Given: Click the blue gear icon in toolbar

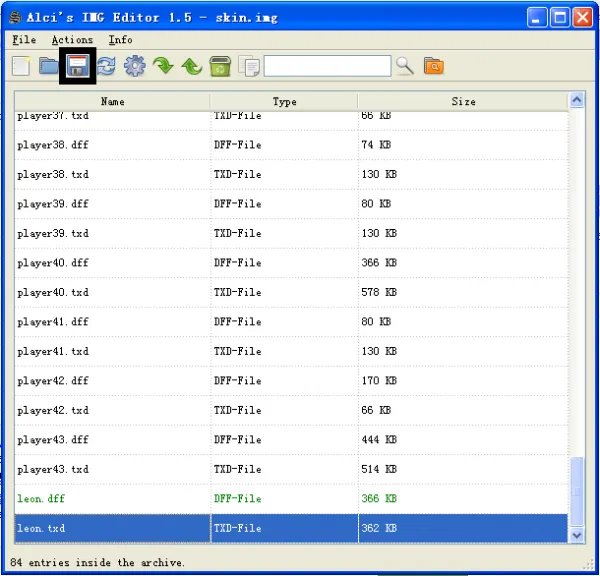Looking at the screenshot, I should point(134,66).
